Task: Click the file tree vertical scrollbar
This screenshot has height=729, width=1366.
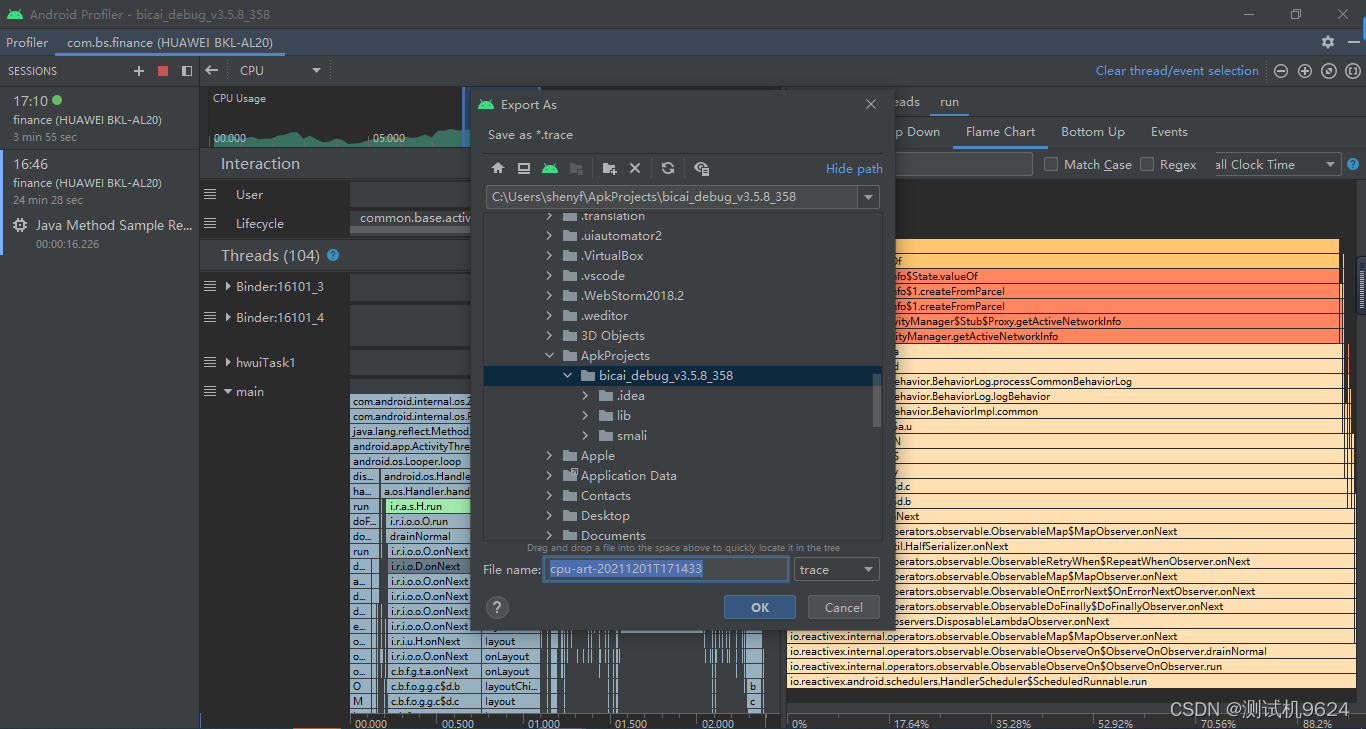Action: pos(877,399)
